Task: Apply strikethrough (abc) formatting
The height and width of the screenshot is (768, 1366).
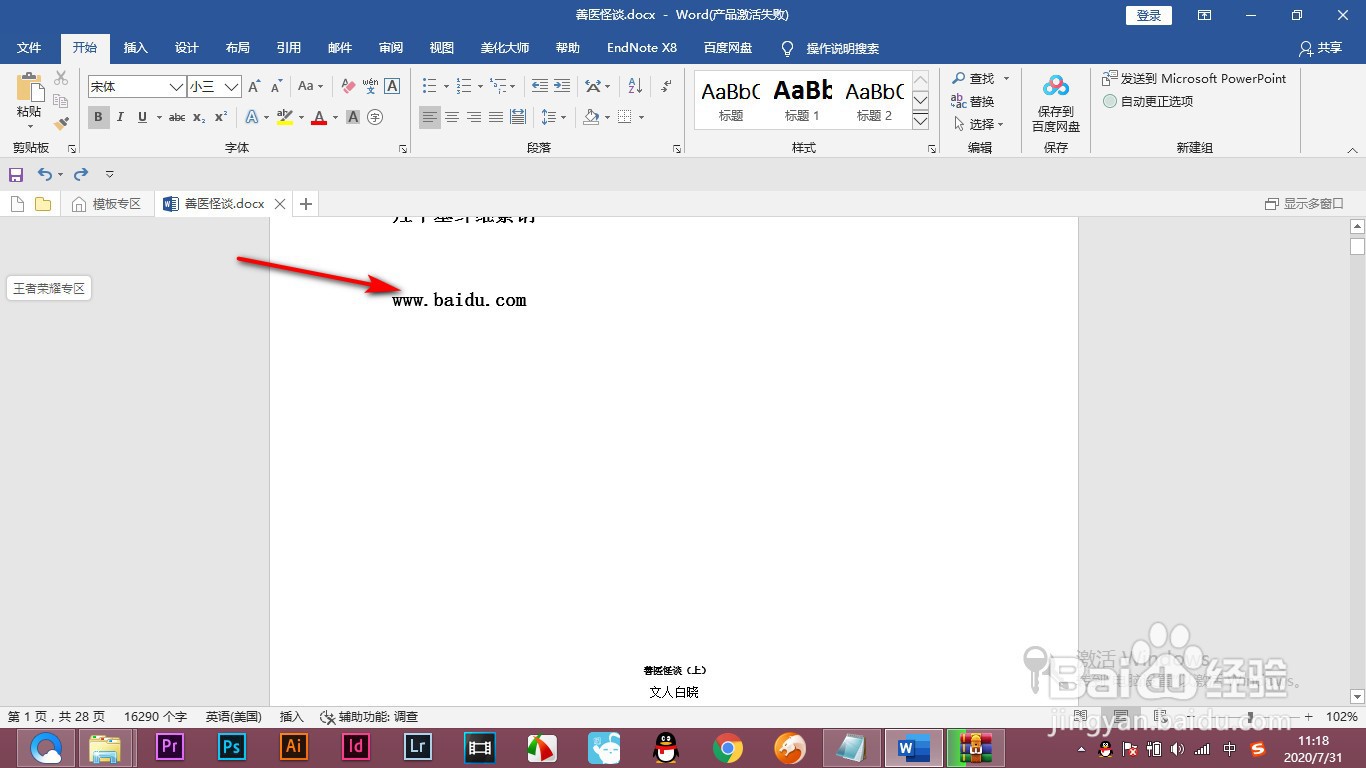Action: [177, 117]
